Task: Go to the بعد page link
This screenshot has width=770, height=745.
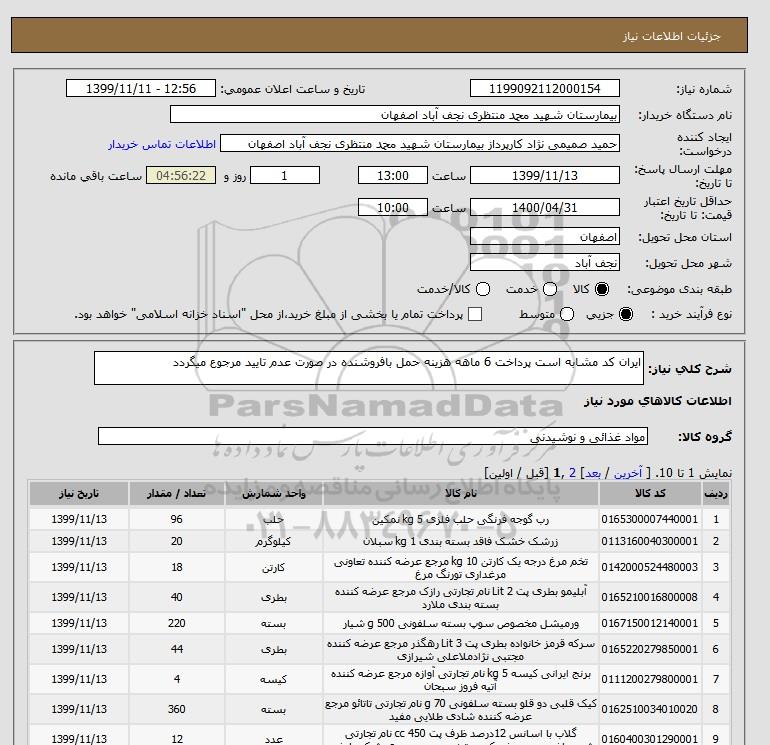Action: tap(593, 473)
